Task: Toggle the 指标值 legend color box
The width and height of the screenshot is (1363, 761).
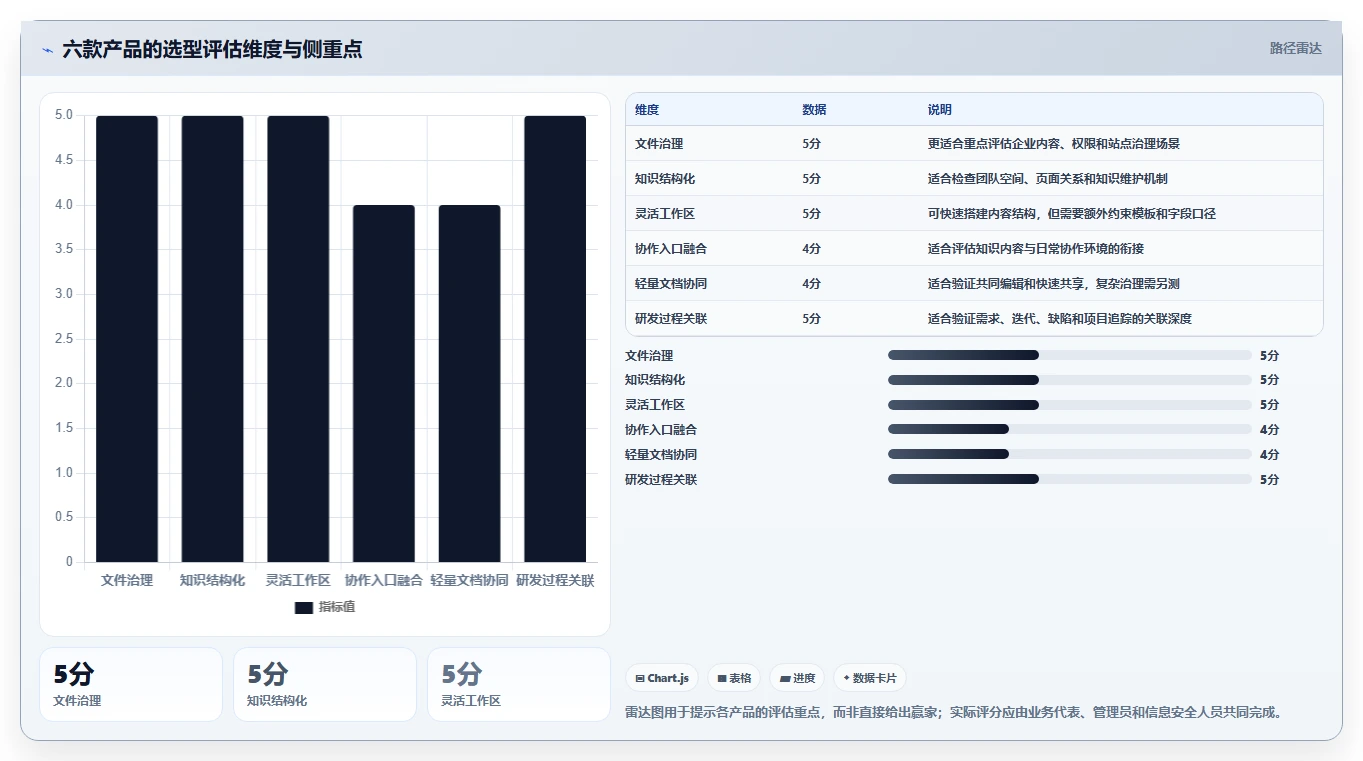Action: coord(304,607)
